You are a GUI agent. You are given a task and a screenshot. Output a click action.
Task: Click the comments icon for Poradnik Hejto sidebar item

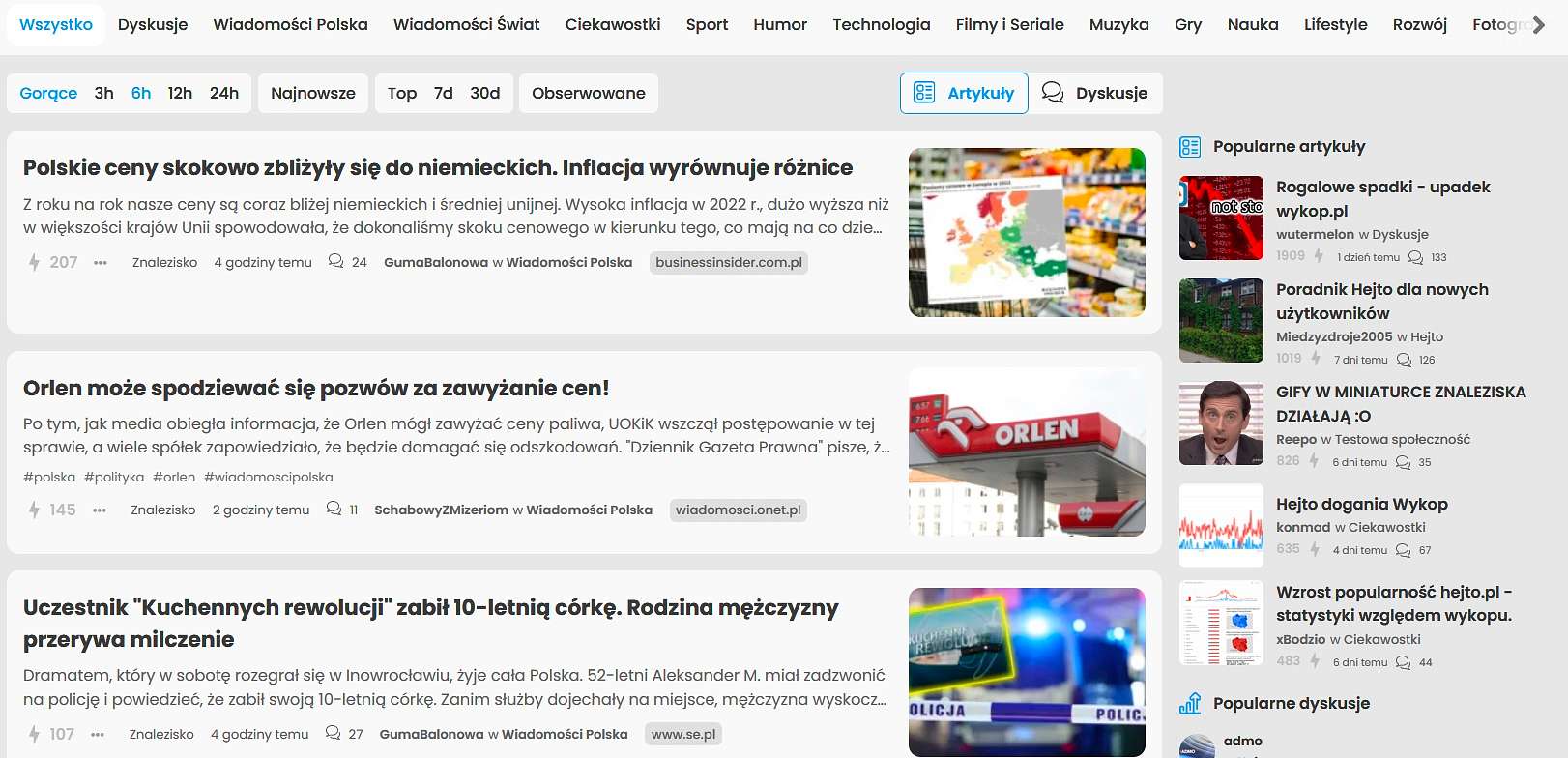(x=1405, y=360)
